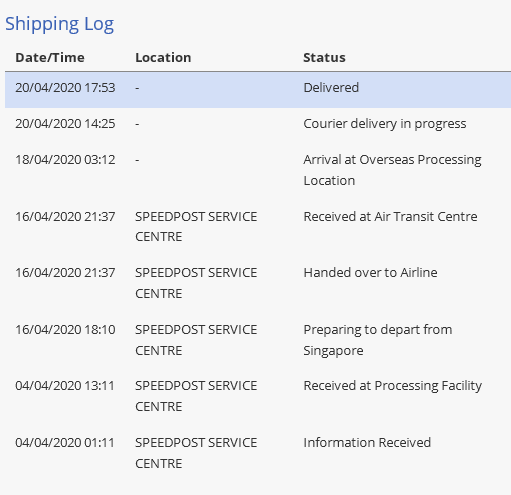Click Received at Processing Facility status
Screen dimensions: 511x495
[393, 386]
